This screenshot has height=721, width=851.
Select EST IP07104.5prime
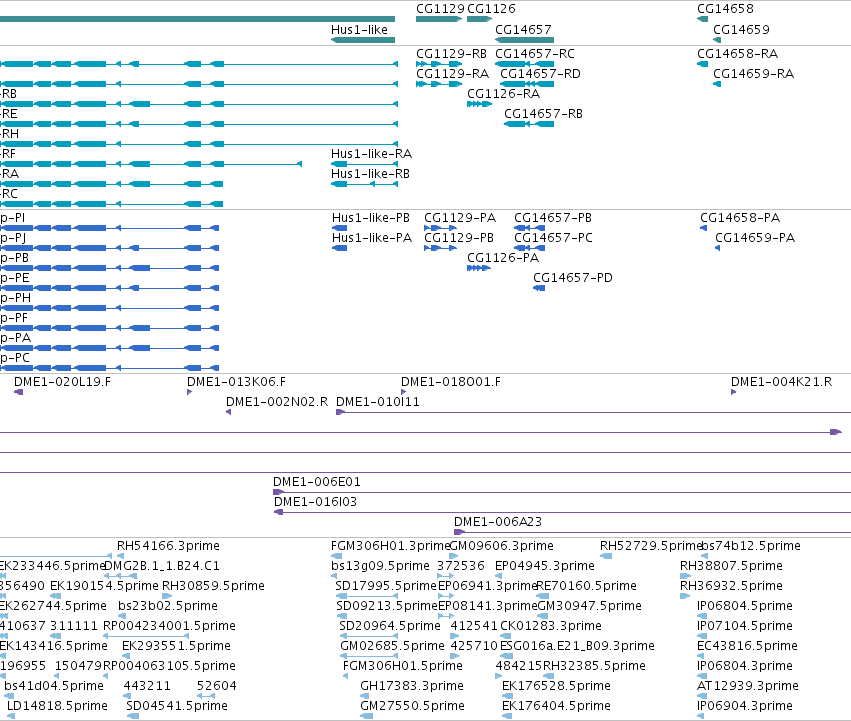point(745,626)
